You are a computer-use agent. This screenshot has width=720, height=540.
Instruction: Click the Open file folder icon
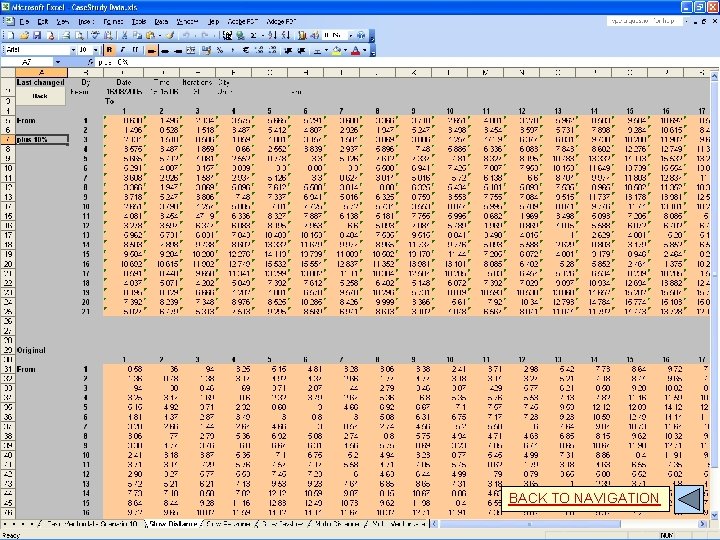point(24,35)
